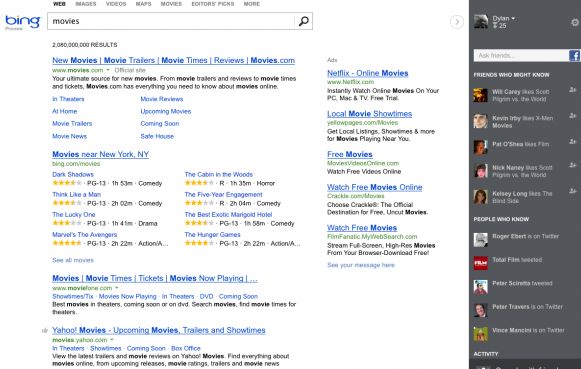Click Nick Naney's avatar
The width and height of the screenshot is (581, 369).
click(x=481, y=171)
